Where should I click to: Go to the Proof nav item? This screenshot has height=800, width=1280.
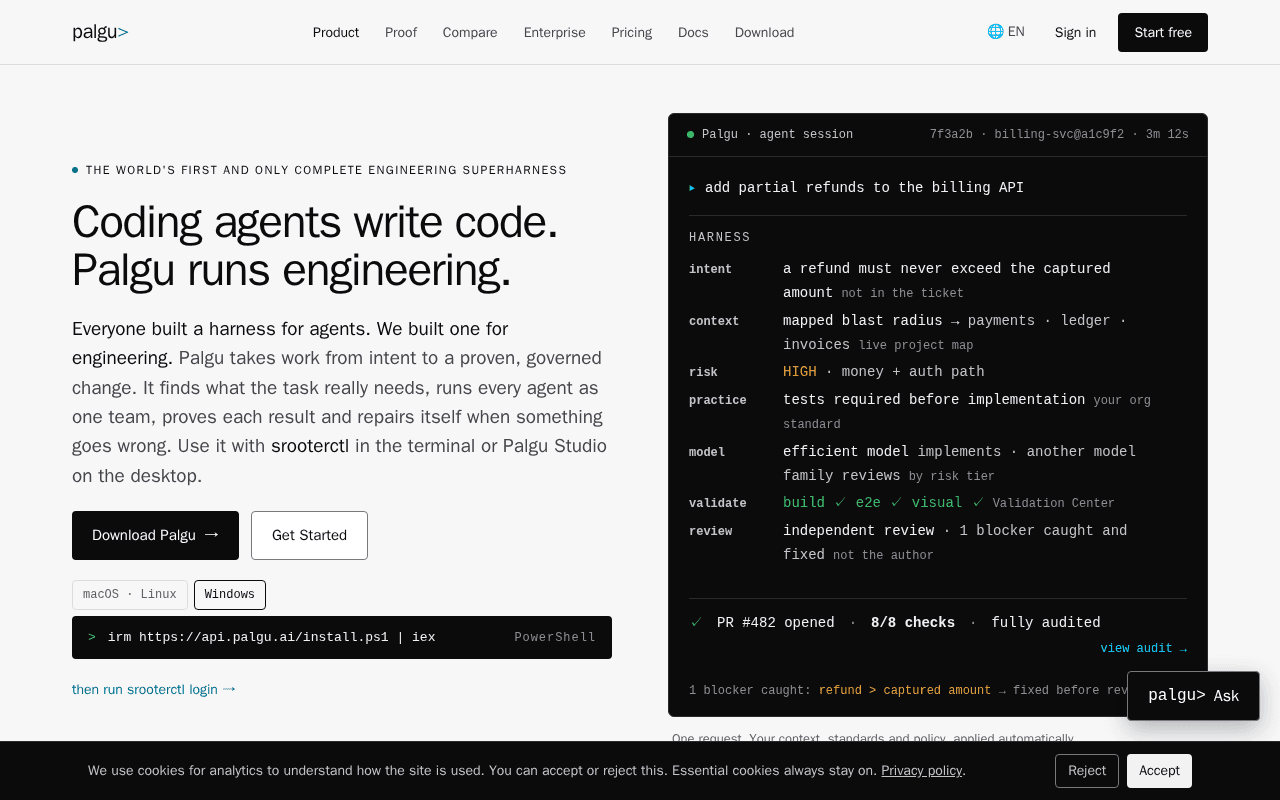(x=401, y=32)
